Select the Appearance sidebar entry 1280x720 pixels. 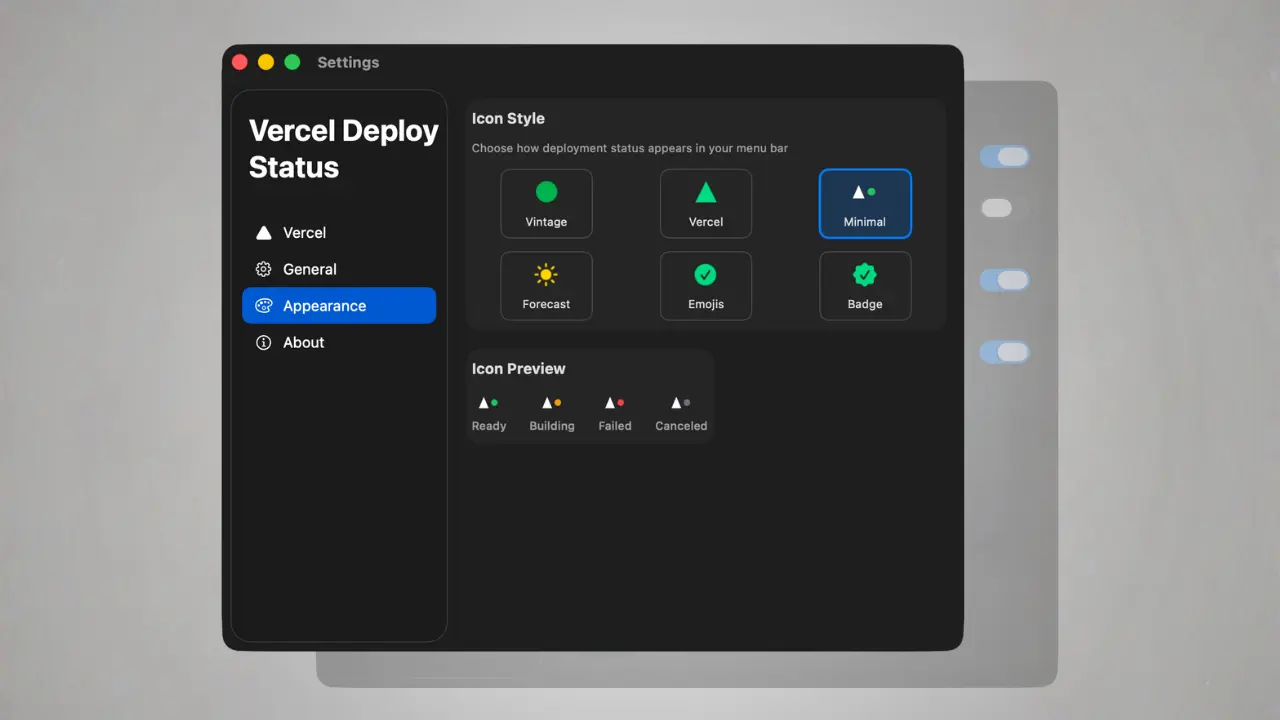tap(324, 306)
